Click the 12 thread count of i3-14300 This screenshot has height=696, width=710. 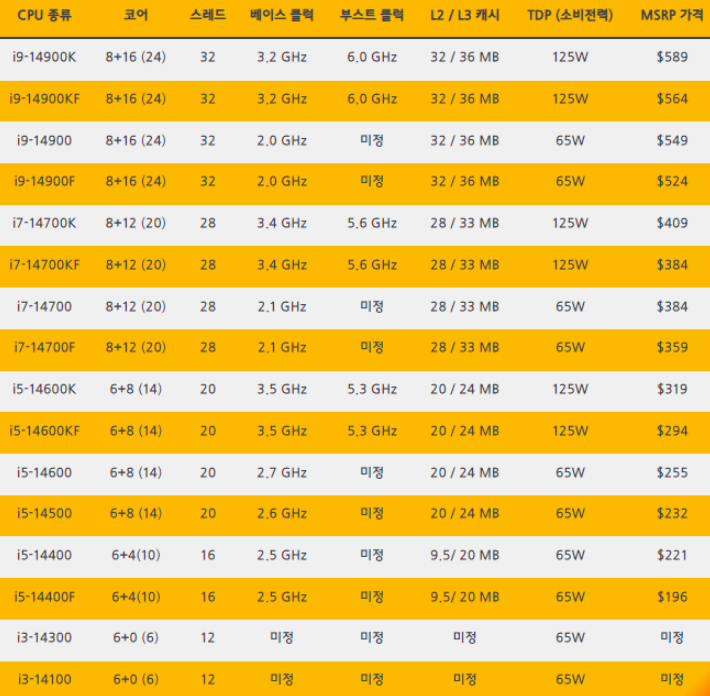click(208, 638)
